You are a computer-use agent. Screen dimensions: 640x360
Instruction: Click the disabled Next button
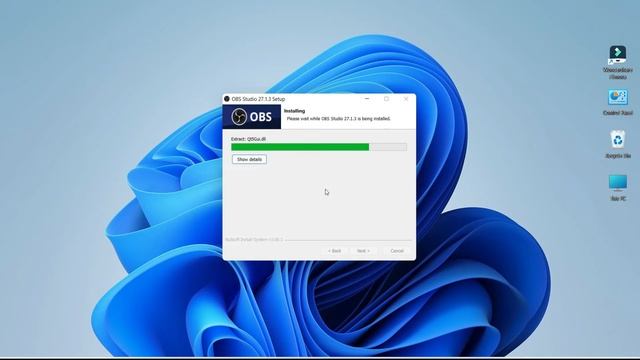pyautogui.click(x=363, y=251)
